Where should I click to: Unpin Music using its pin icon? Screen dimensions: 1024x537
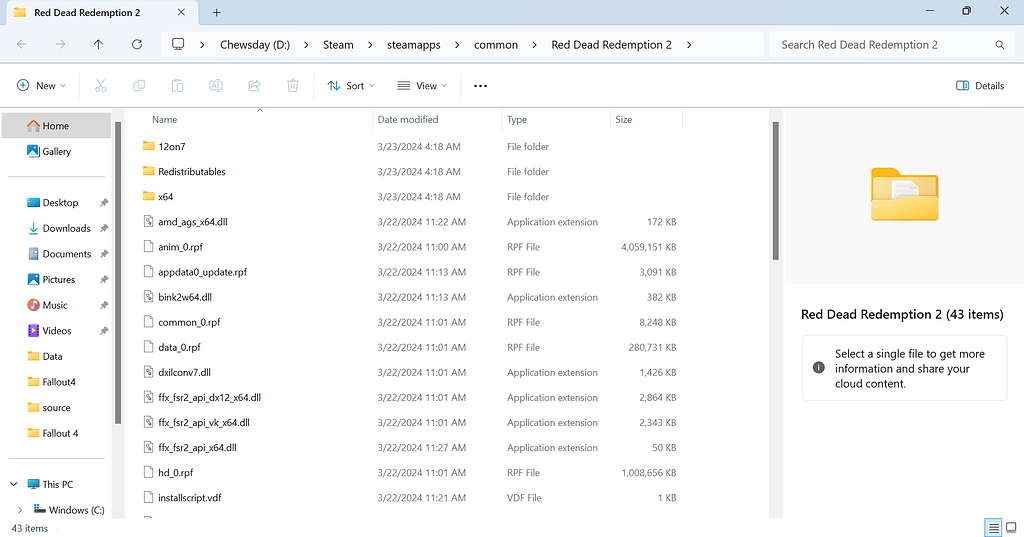104,305
